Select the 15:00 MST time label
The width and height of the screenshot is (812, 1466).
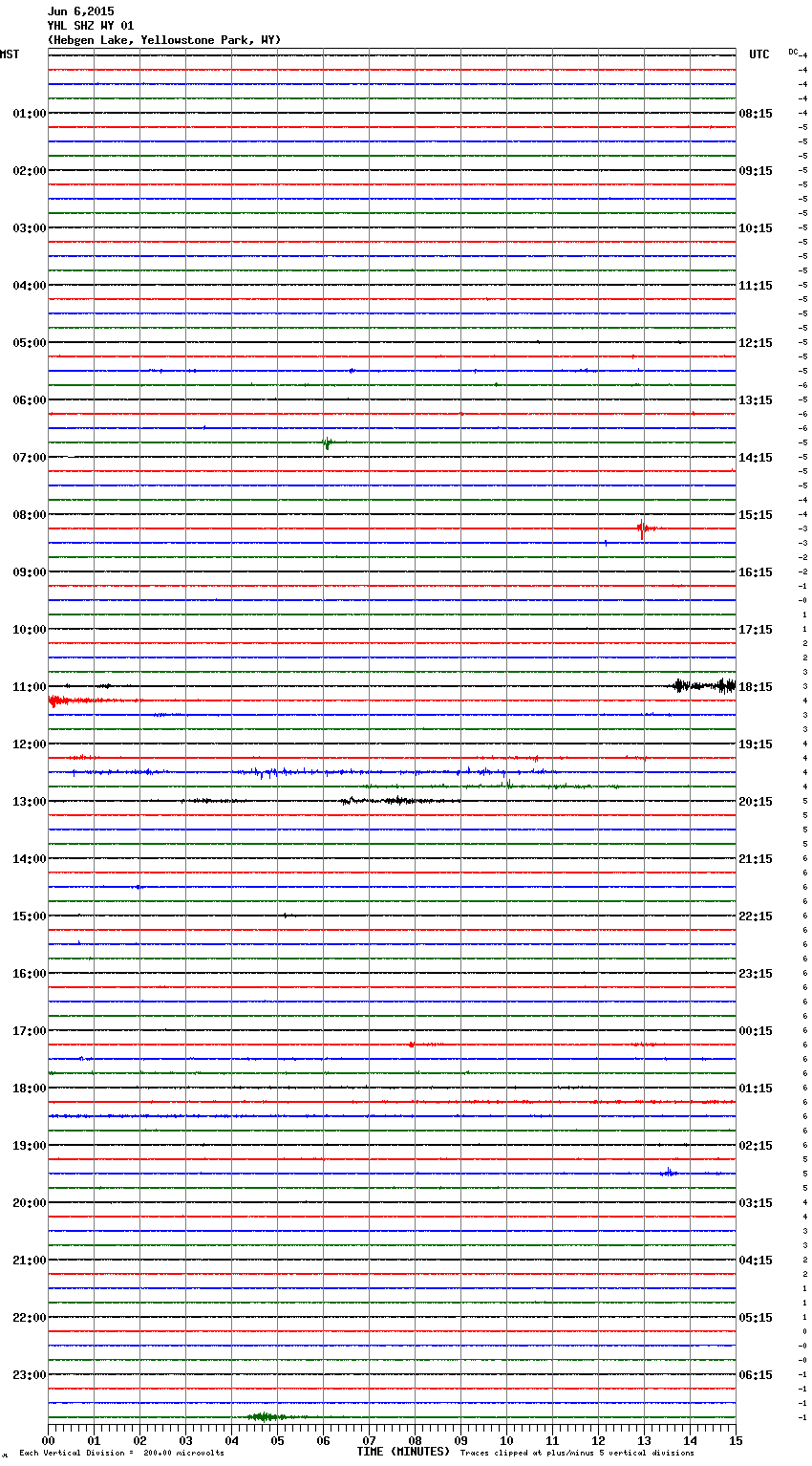coord(30,916)
